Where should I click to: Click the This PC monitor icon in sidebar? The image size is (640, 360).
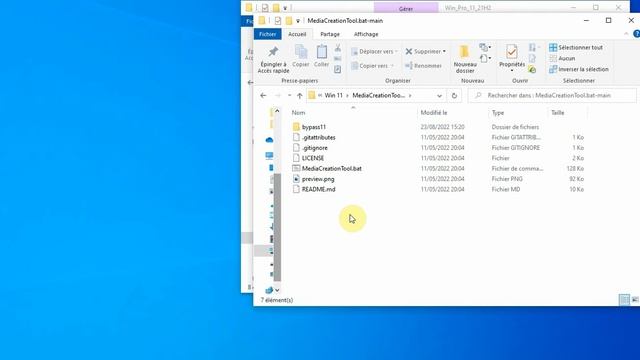(x=269, y=156)
